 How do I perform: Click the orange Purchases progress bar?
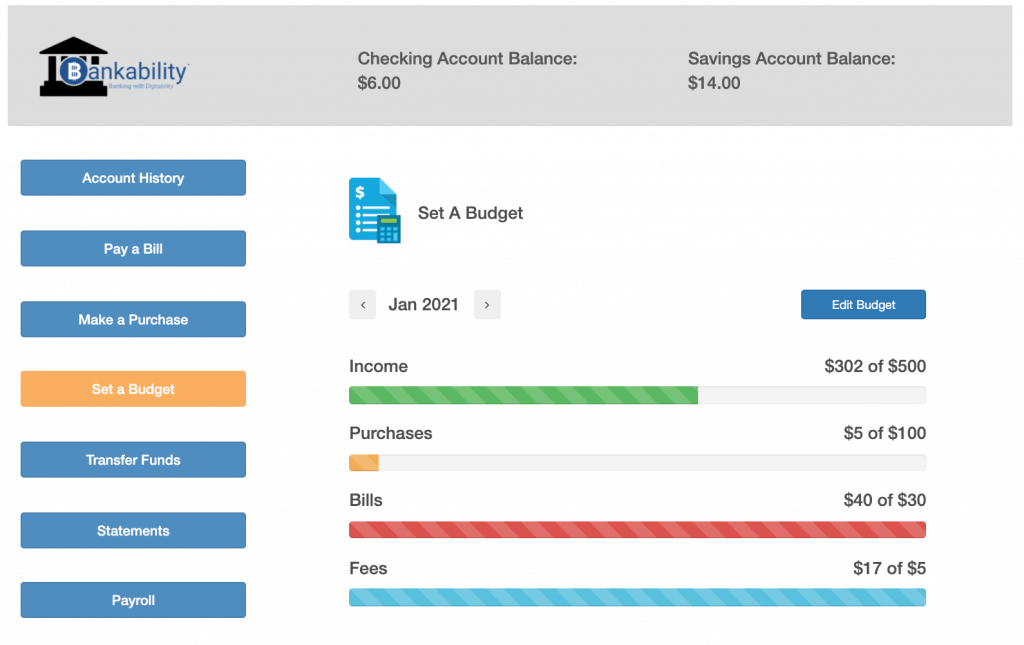coord(362,462)
